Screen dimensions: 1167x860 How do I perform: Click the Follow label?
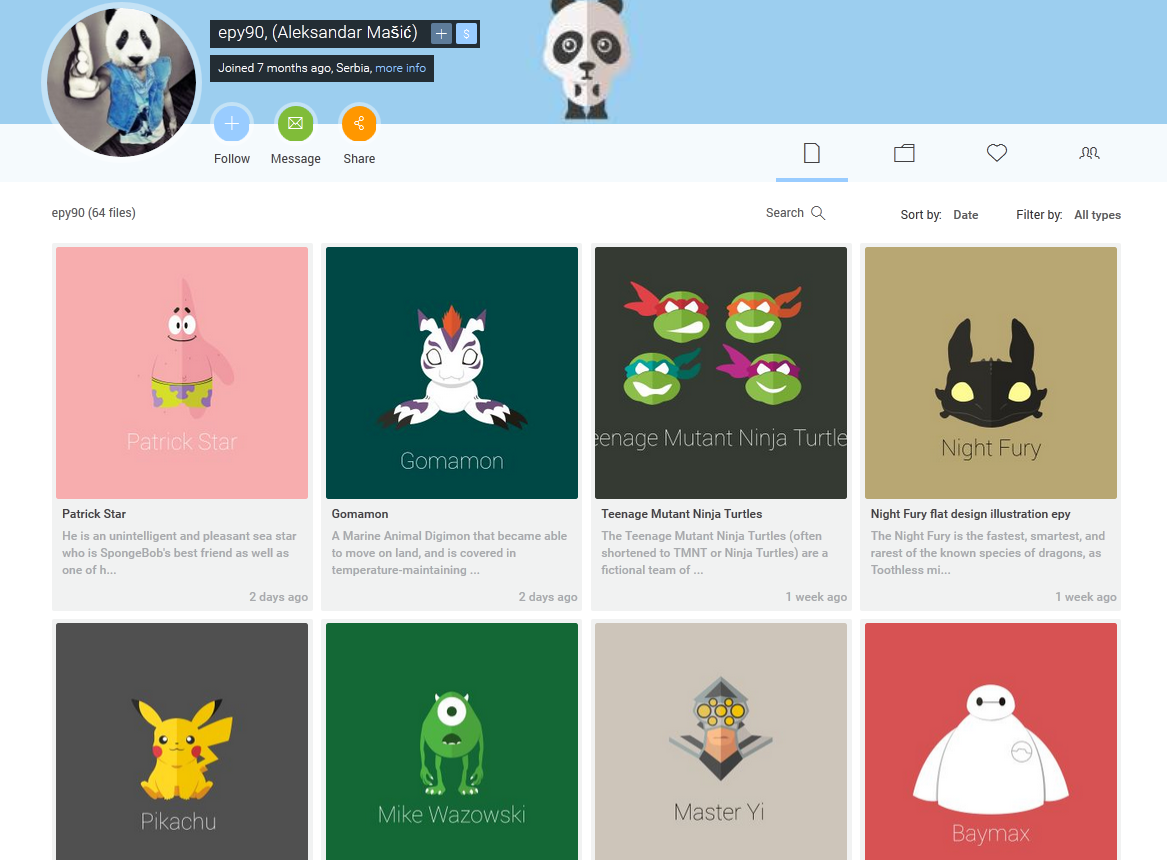[231, 158]
